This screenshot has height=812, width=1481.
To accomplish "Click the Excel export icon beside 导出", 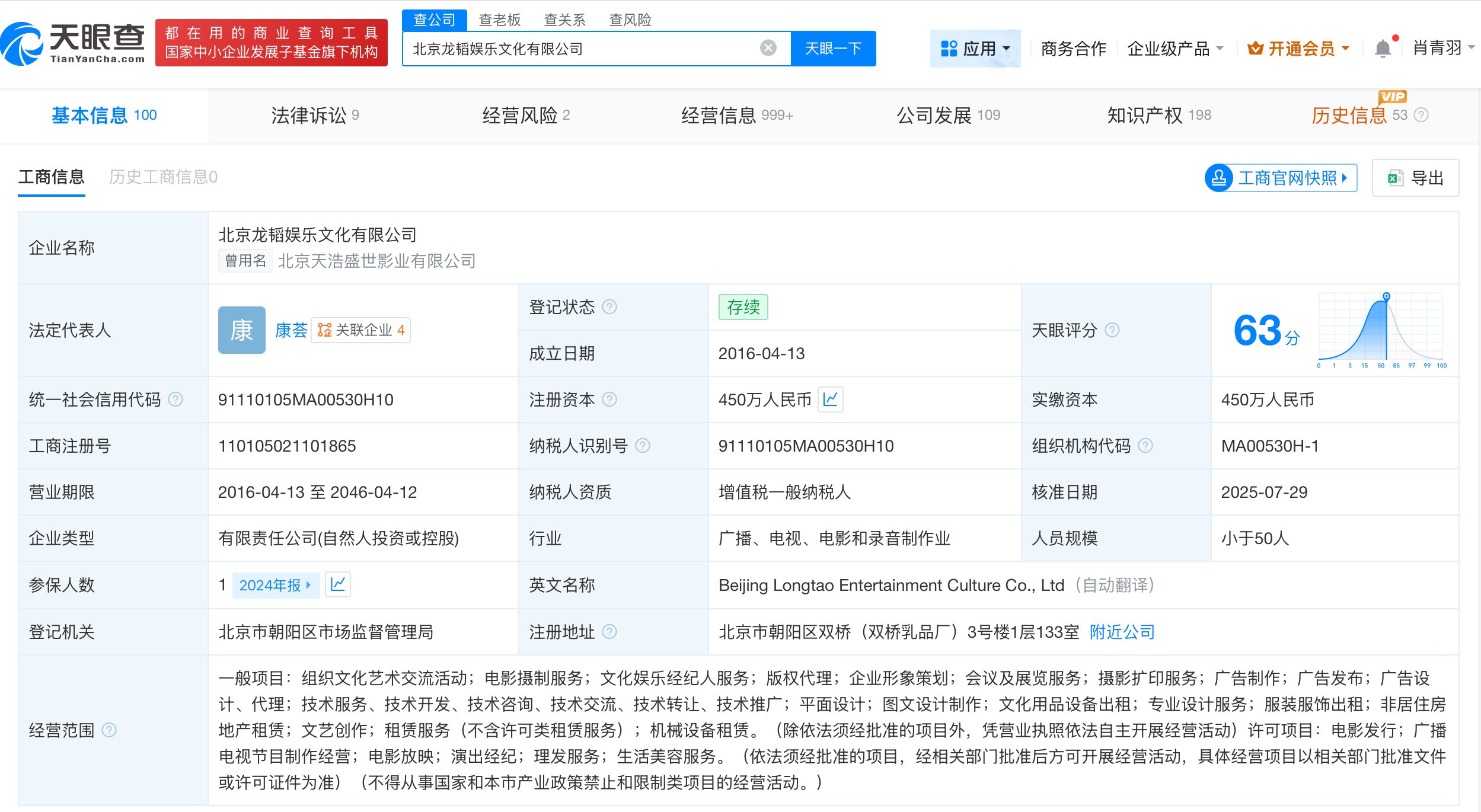I will tap(1396, 177).
